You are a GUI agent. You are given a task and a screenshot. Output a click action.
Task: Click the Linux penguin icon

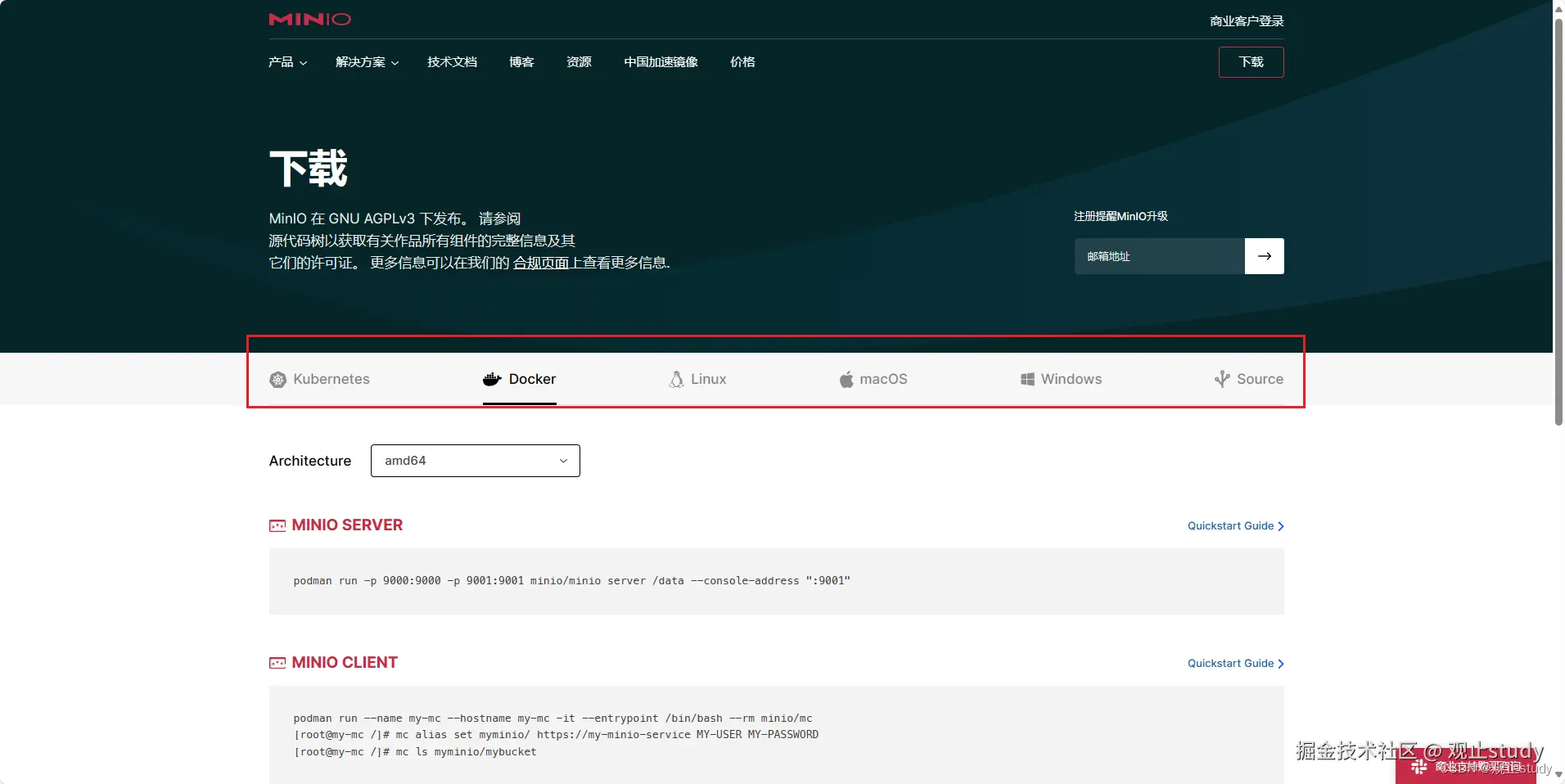[676, 380]
